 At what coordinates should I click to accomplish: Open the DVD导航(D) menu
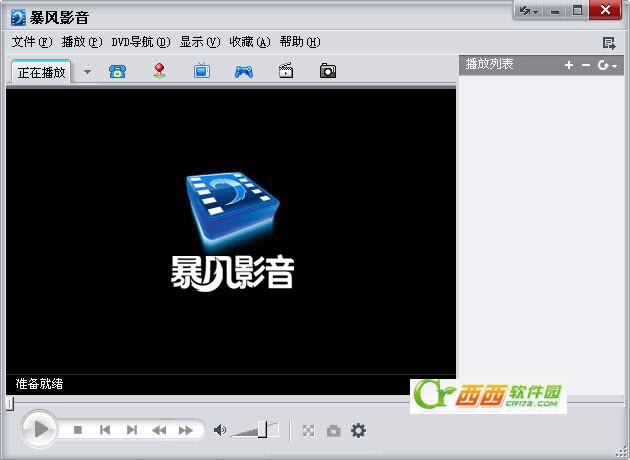pos(141,42)
